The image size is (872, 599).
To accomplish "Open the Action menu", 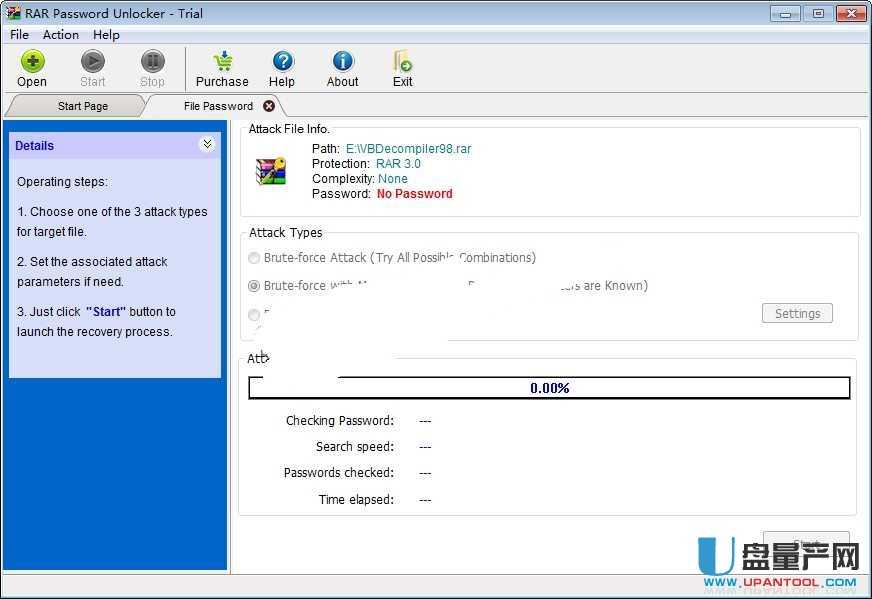I will 61,34.
